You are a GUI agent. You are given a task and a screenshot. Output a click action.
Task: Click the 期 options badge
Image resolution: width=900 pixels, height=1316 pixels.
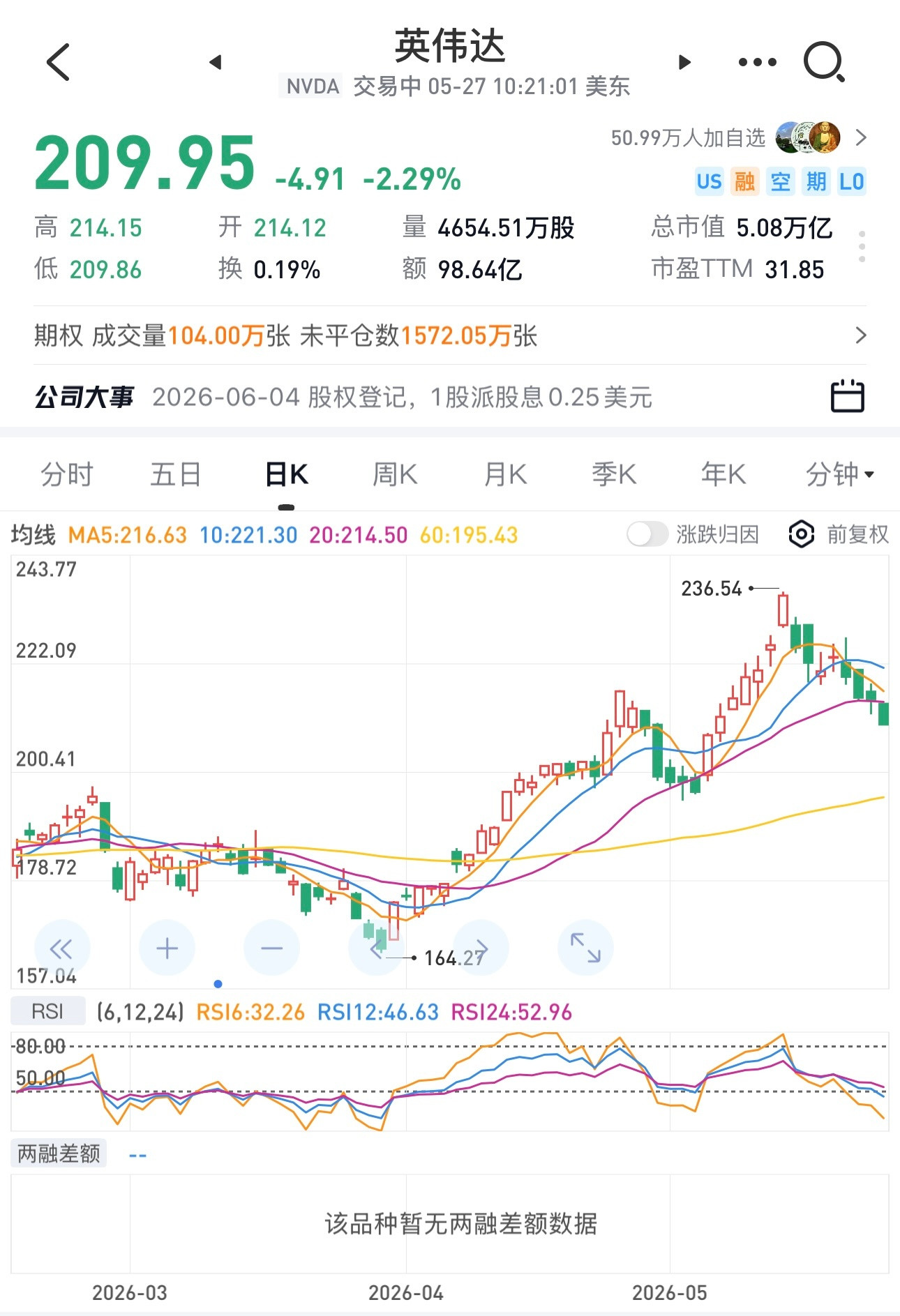(816, 182)
